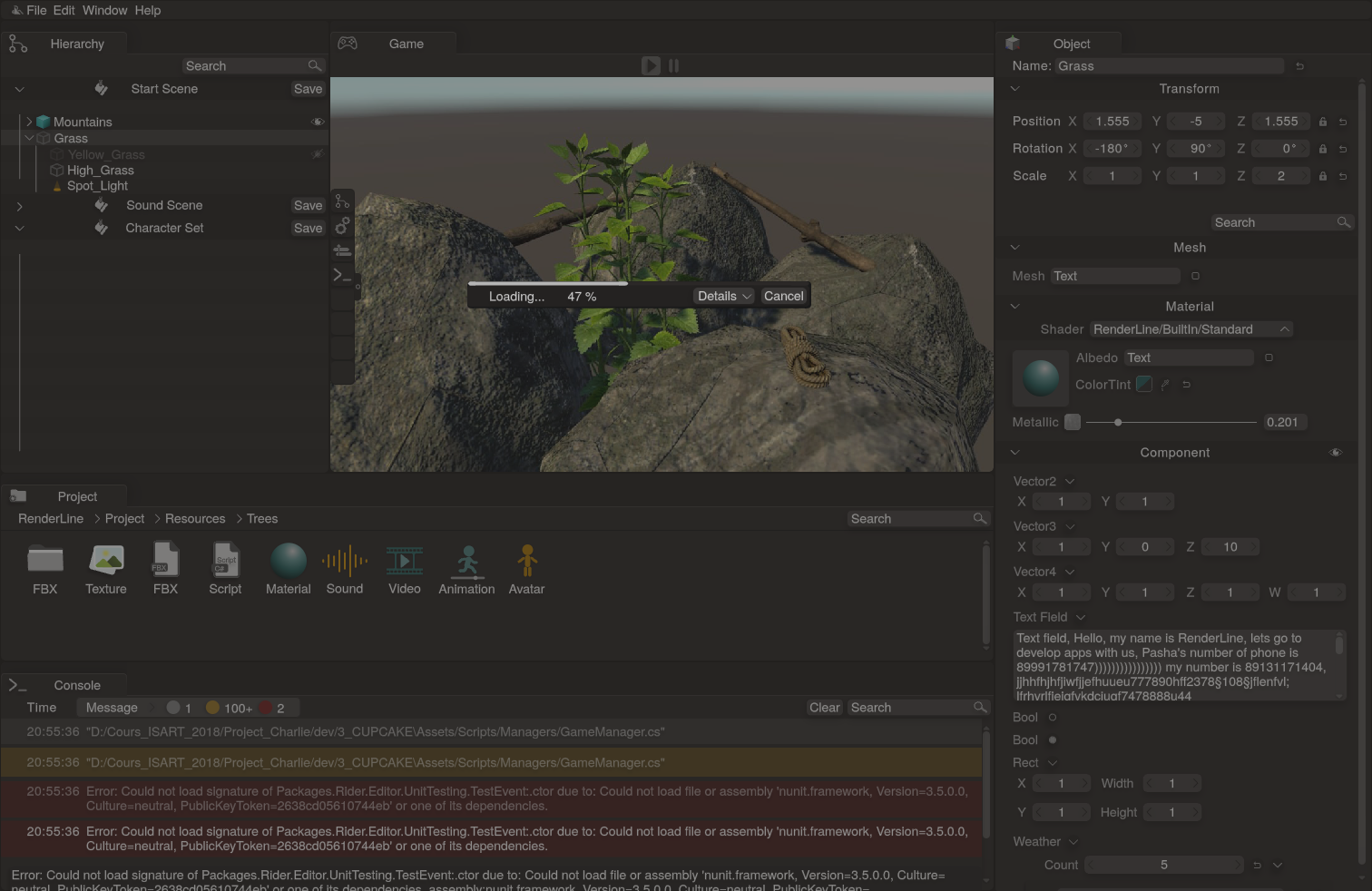
Task: Clear the console messages
Action: click(824, 708)
